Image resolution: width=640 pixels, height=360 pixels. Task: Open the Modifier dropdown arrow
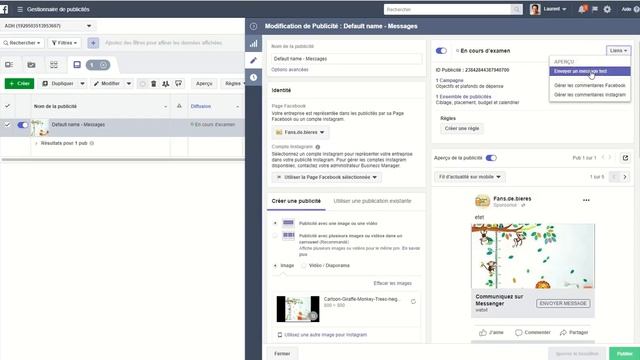tap(129, 84)
